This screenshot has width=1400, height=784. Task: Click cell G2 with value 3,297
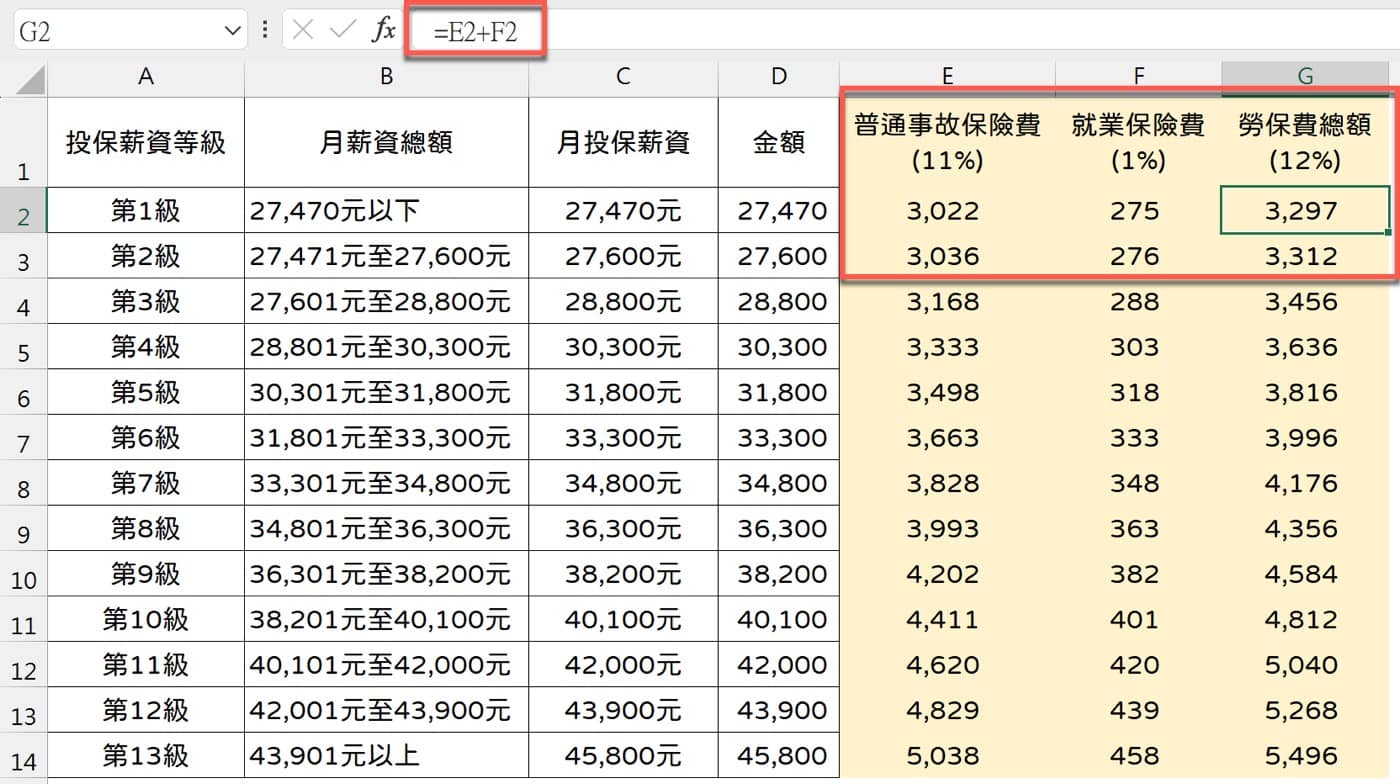1305,210
